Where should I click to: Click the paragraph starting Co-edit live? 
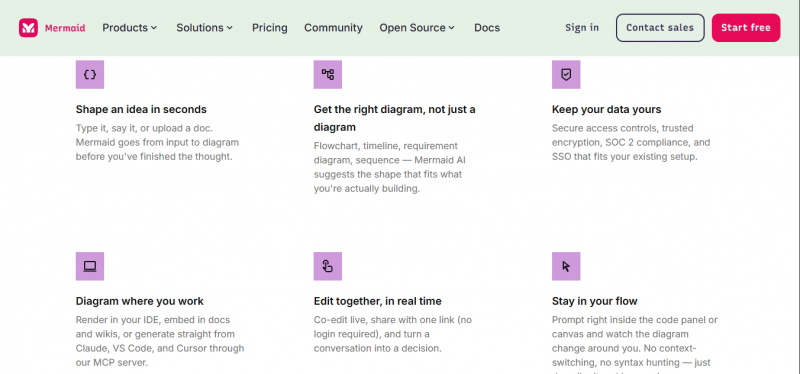[x=393, y=334]
